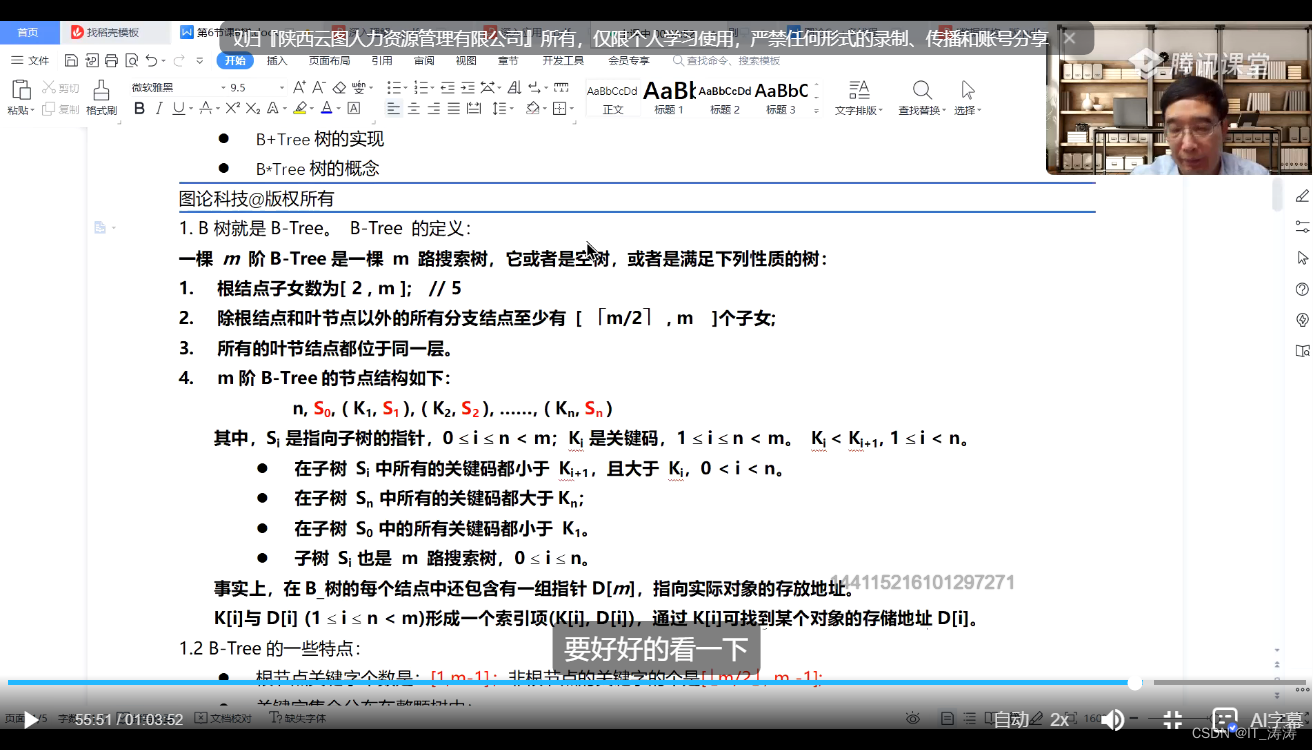Viewport: 1313px width, 750px height.
Task: Toggle Strikethrough formatting
Action: 205,108
